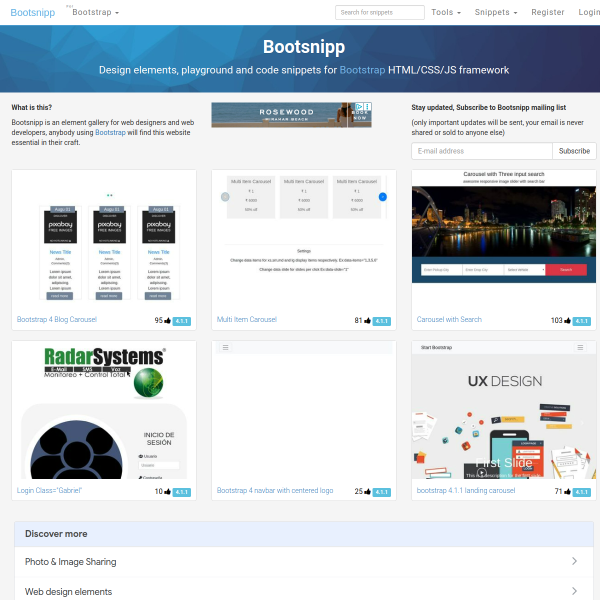Open the Multi Item Carousel link
The width and height of the screenshot is (600, 600).
pos(246,320)
